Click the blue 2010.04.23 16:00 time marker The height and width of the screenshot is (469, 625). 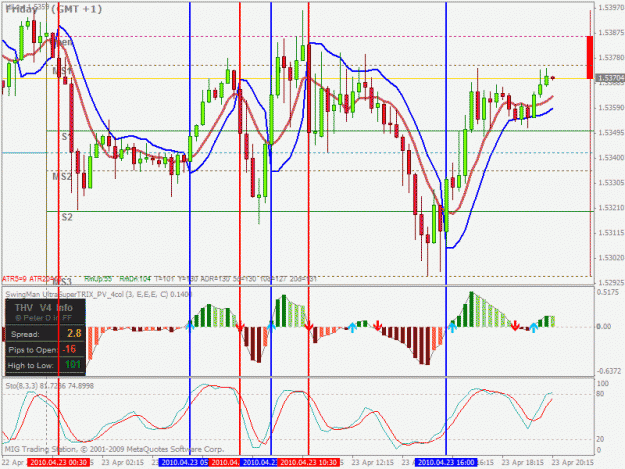[x=446, y=463]
